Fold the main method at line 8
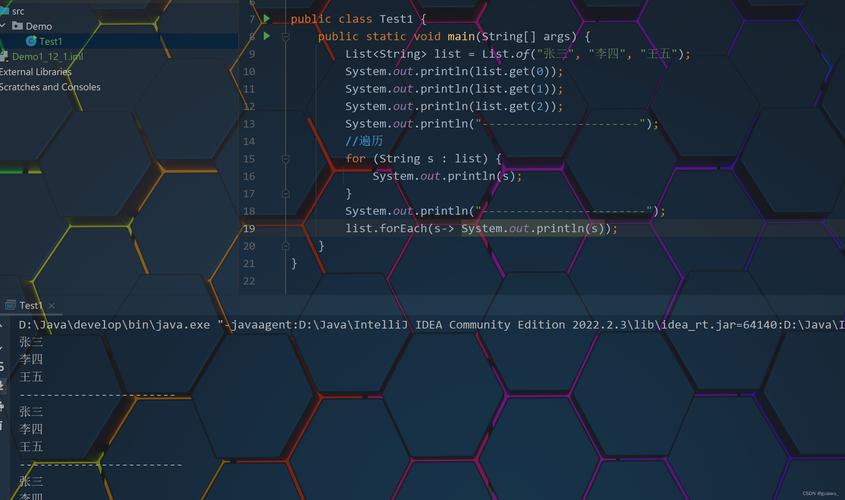 click(285, 36)
